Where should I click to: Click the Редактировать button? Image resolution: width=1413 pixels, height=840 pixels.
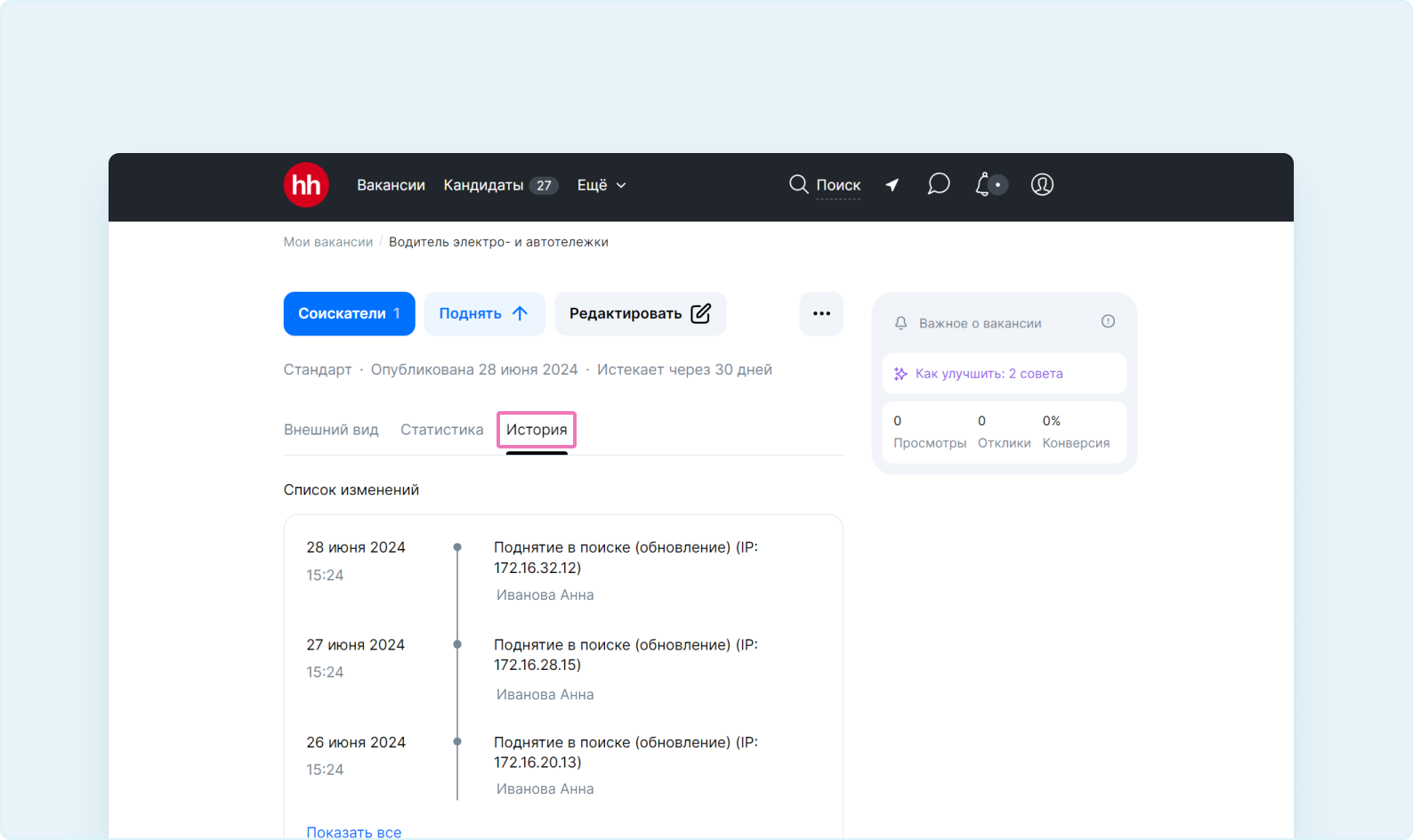[x=641, y=313]
